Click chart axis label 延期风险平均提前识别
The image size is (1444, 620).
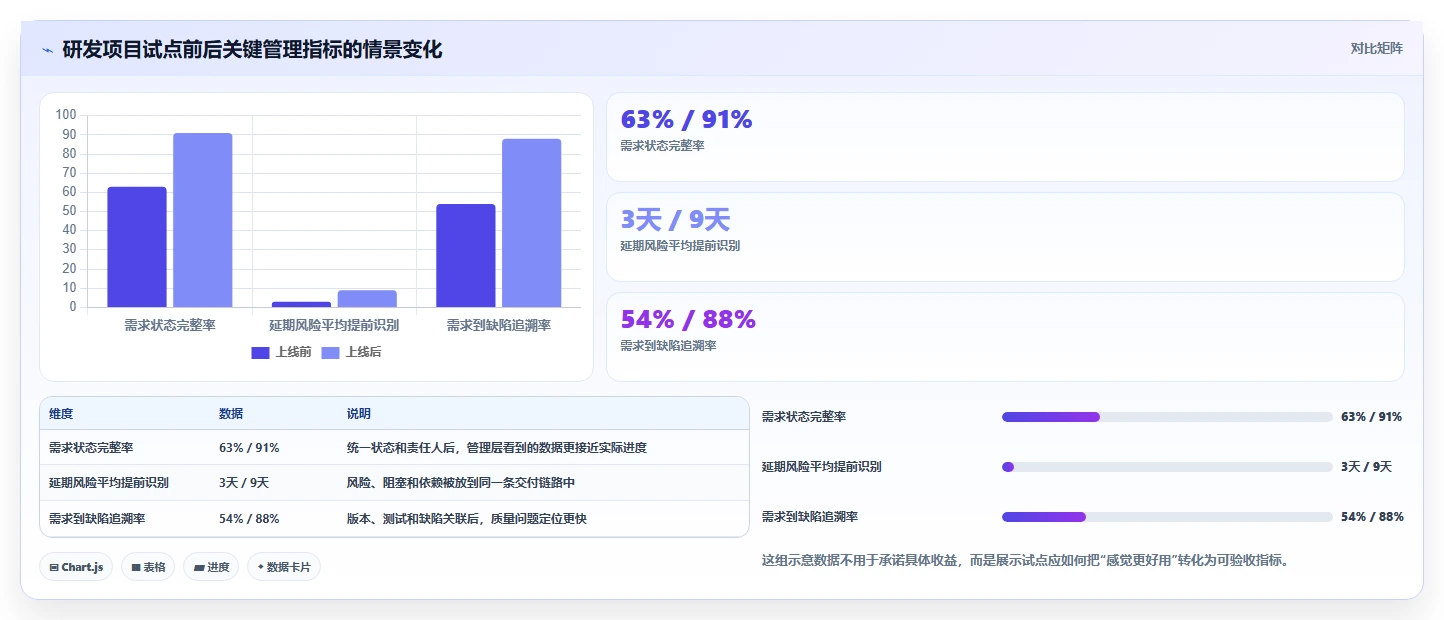(334, 325)
